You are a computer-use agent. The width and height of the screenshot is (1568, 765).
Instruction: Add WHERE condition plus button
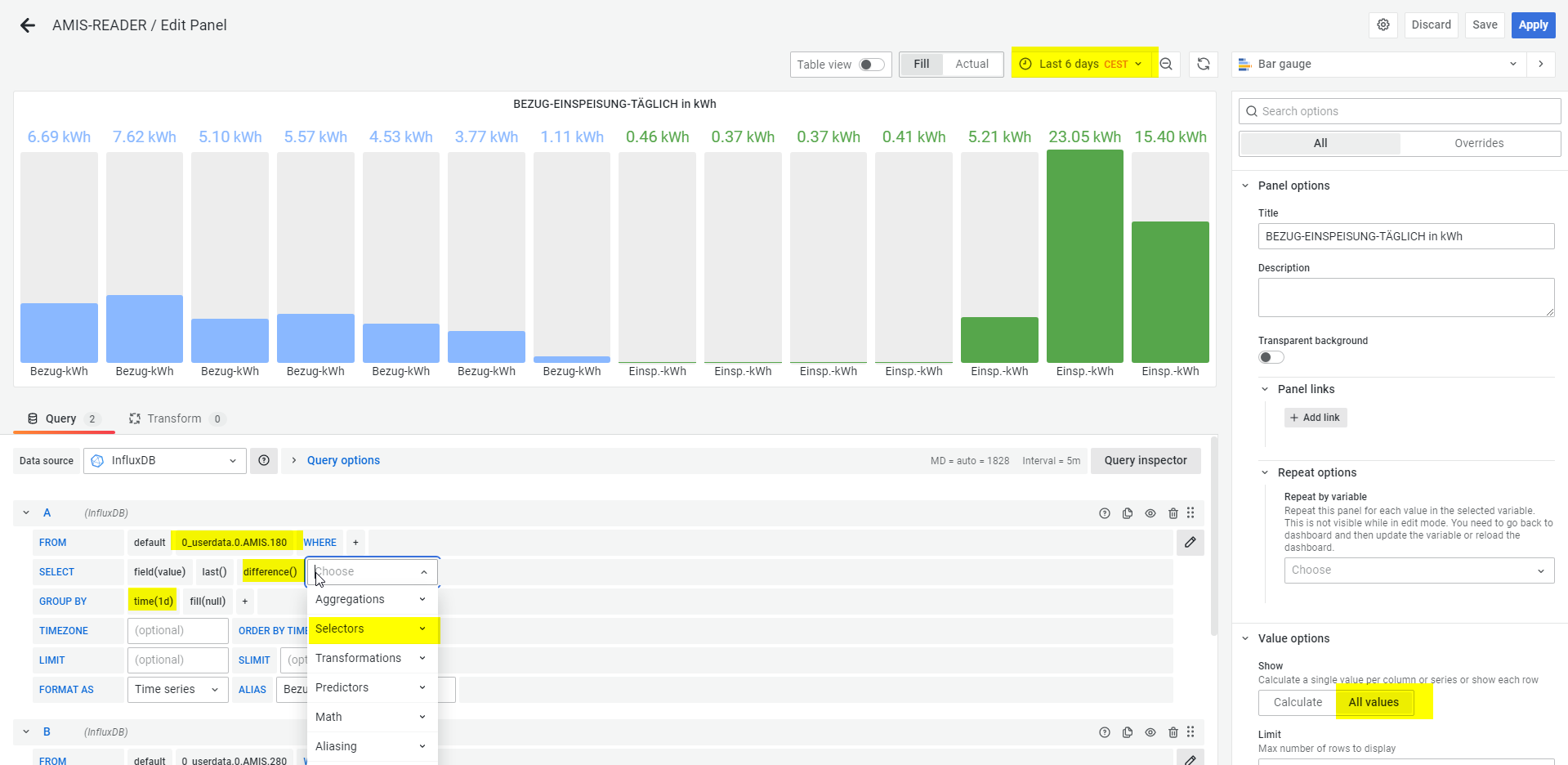click(x=355, y=543)
